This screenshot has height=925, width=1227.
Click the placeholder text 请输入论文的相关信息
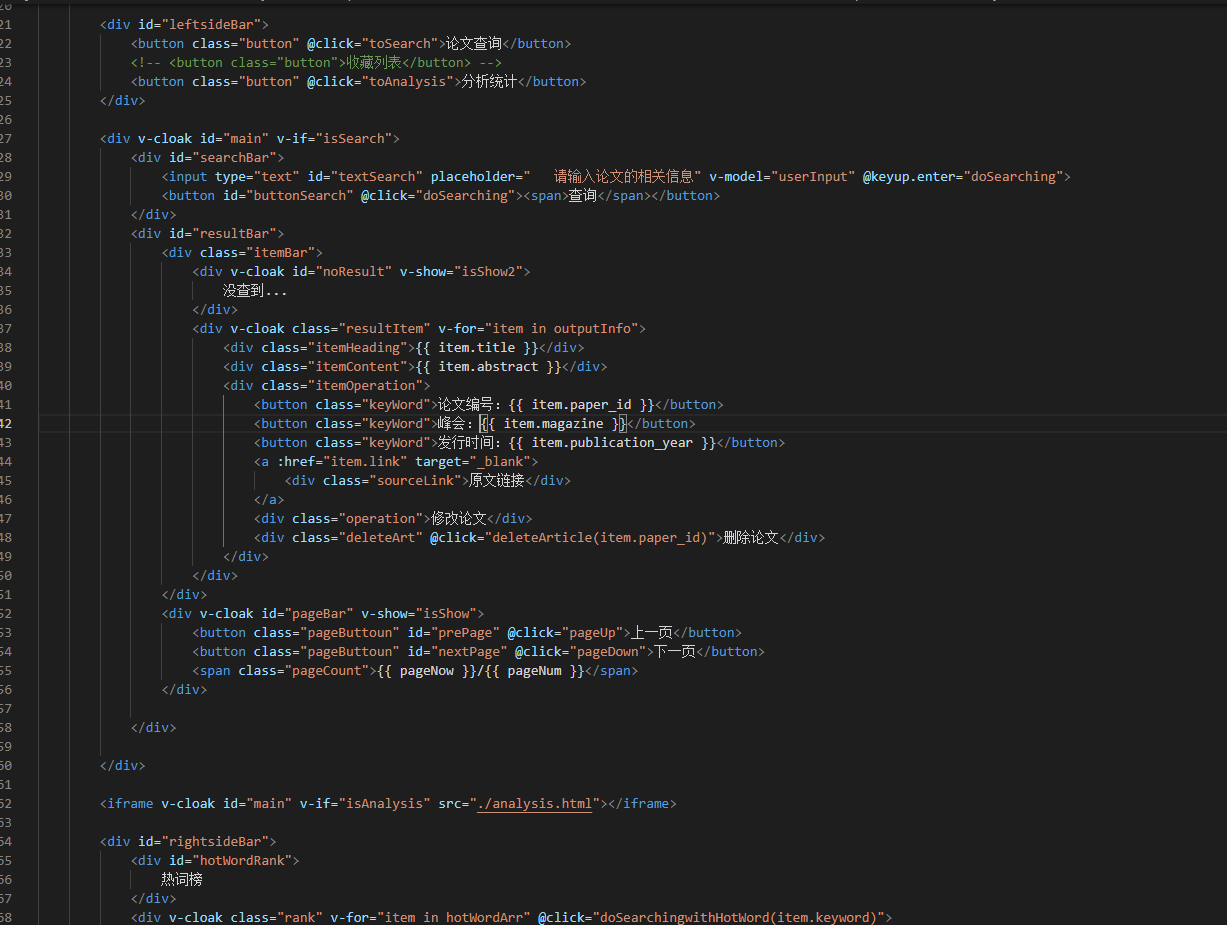[624, 176]
